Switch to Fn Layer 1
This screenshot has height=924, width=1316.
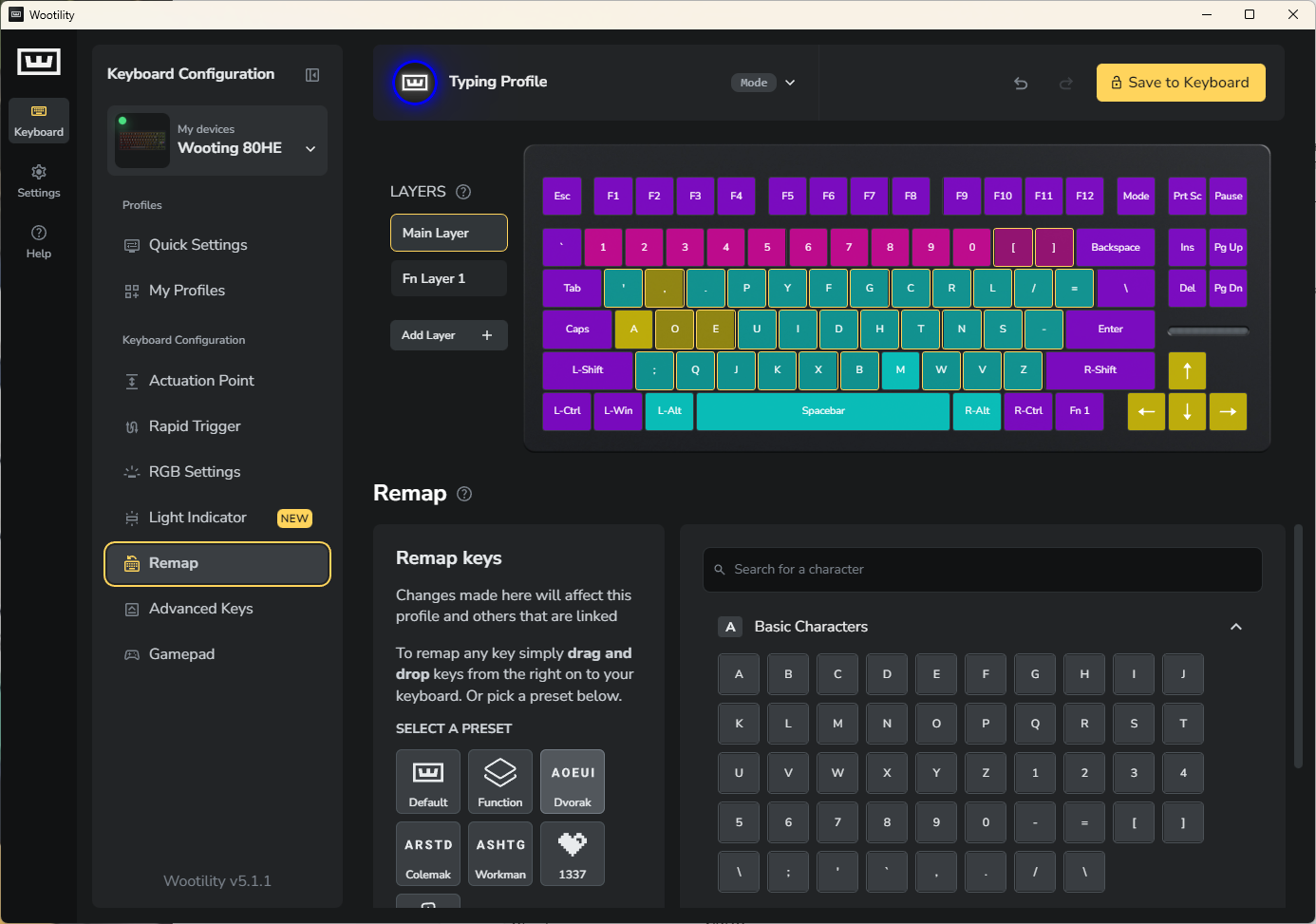pyautogui.click(x=449, y=278)
